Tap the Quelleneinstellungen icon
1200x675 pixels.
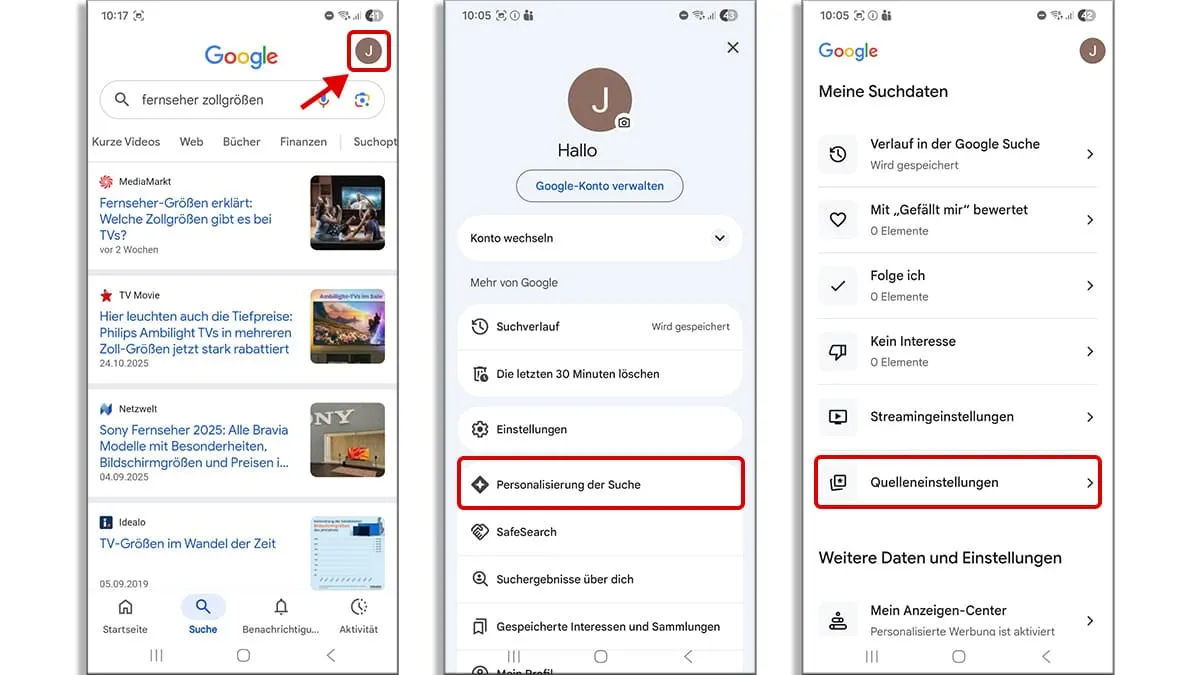tap(838, 483)
